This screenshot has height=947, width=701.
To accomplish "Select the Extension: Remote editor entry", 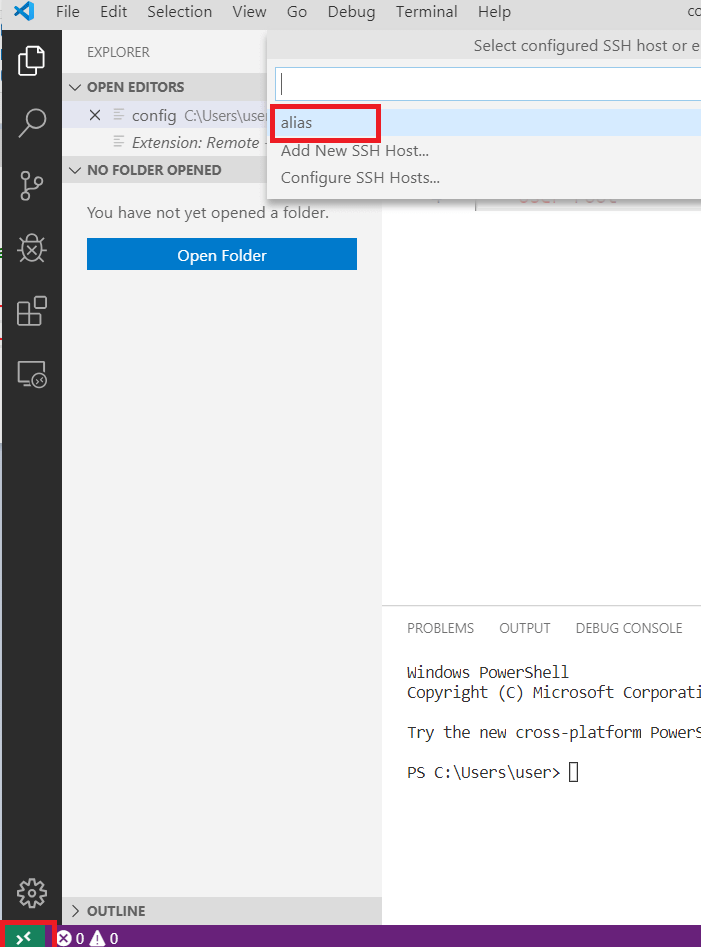I will point(165,143).
